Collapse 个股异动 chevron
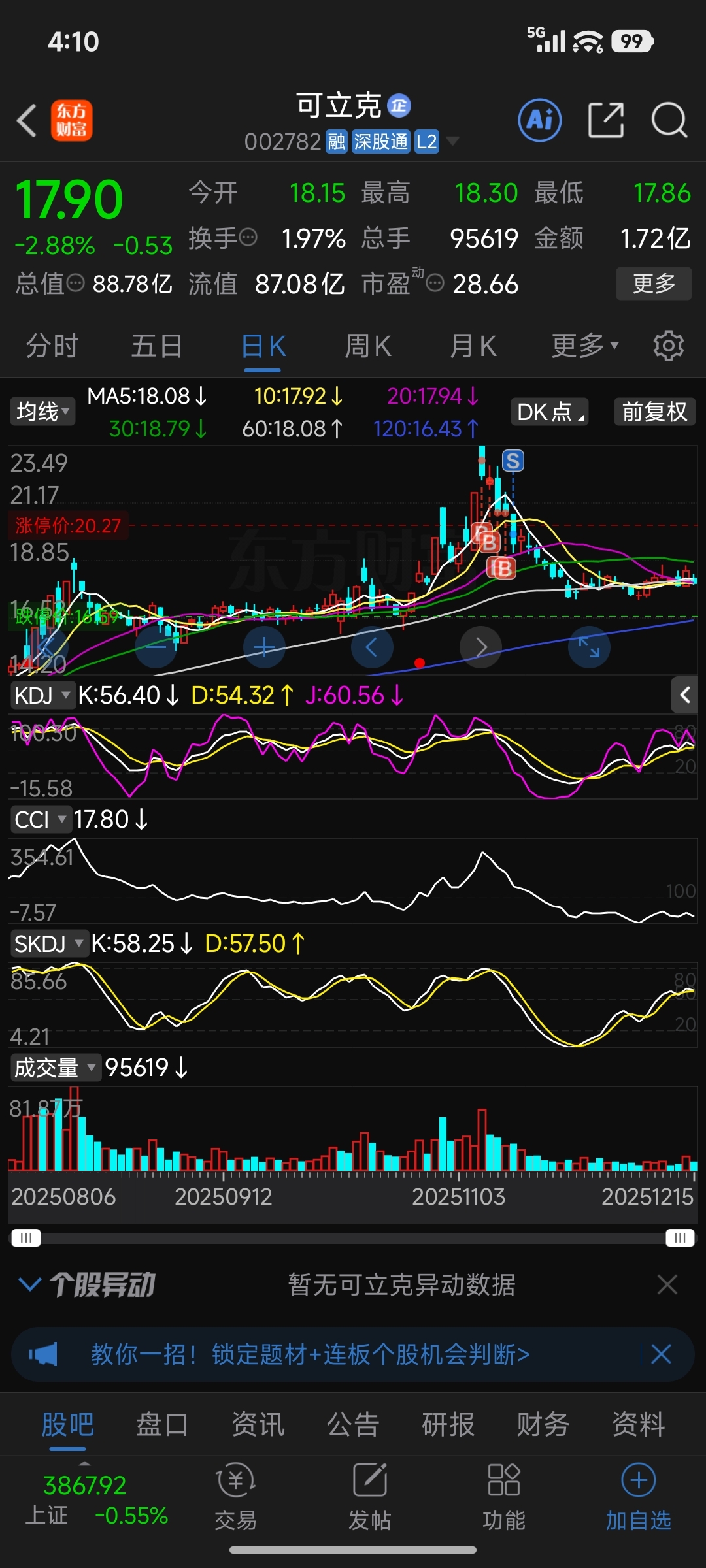 tap(30, 1284)
